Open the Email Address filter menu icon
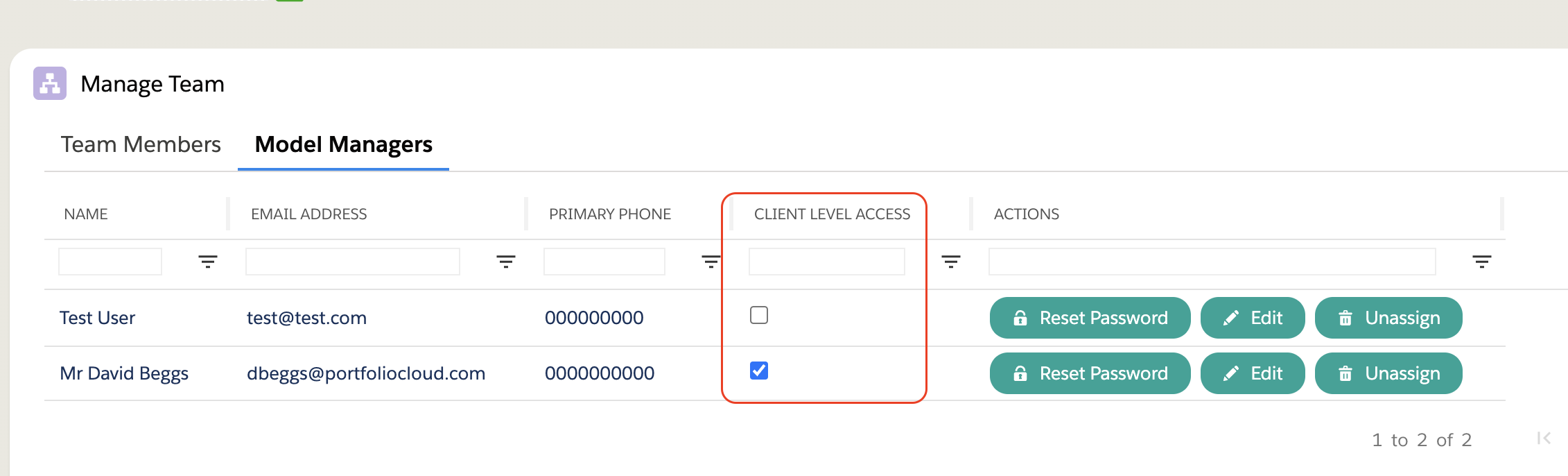The width and height of the screenshot is (1568, 476). click(x=505, y=262)
